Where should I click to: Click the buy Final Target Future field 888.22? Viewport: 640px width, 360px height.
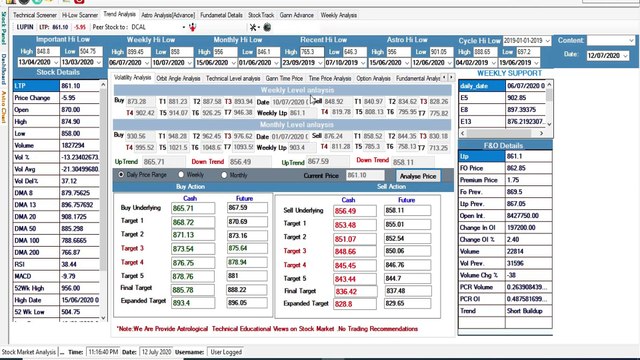[x=247, y=290]
